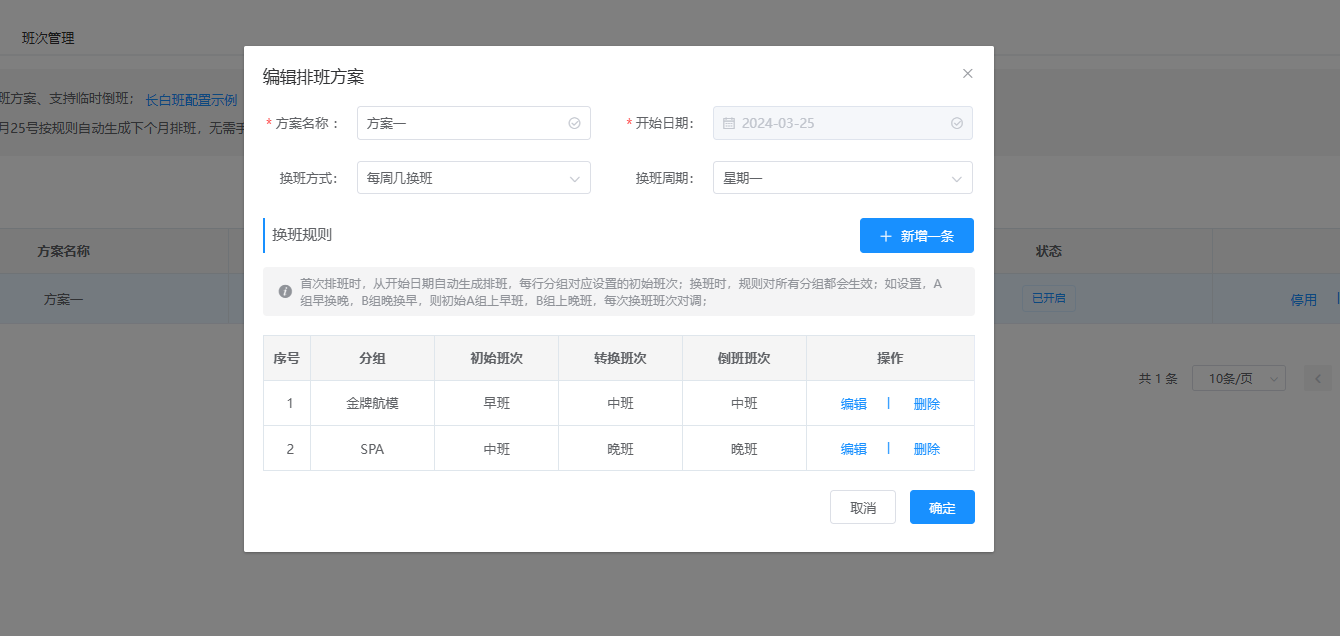Screen dimensions: 1340x636
Task: Click the 编辑排班方案 dialog title
Action: 313,77
